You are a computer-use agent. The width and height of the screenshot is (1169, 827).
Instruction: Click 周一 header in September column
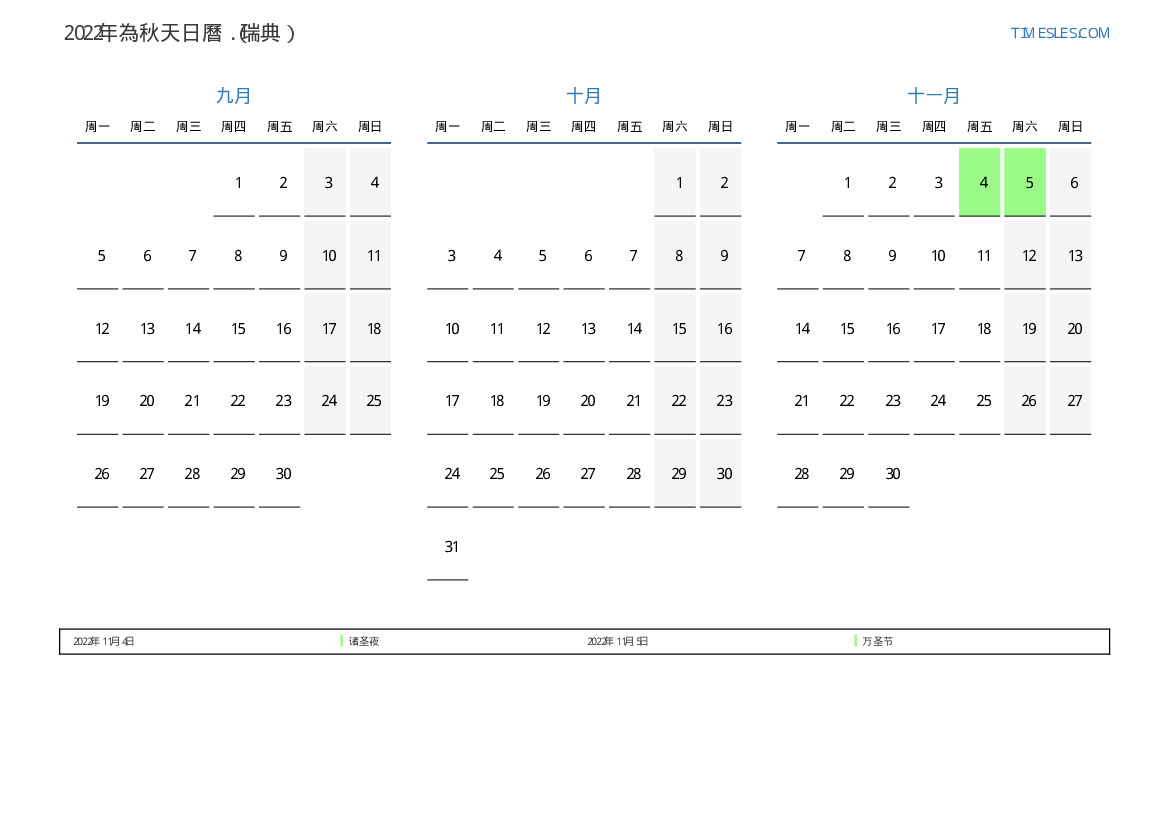(97, 127)
